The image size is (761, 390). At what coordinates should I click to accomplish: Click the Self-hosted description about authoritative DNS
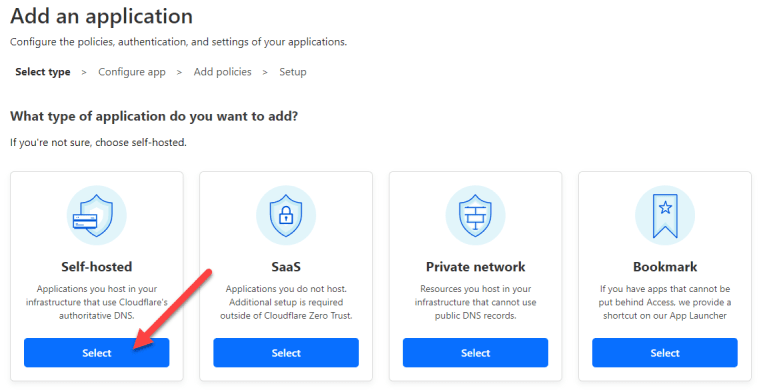point(97,302)
